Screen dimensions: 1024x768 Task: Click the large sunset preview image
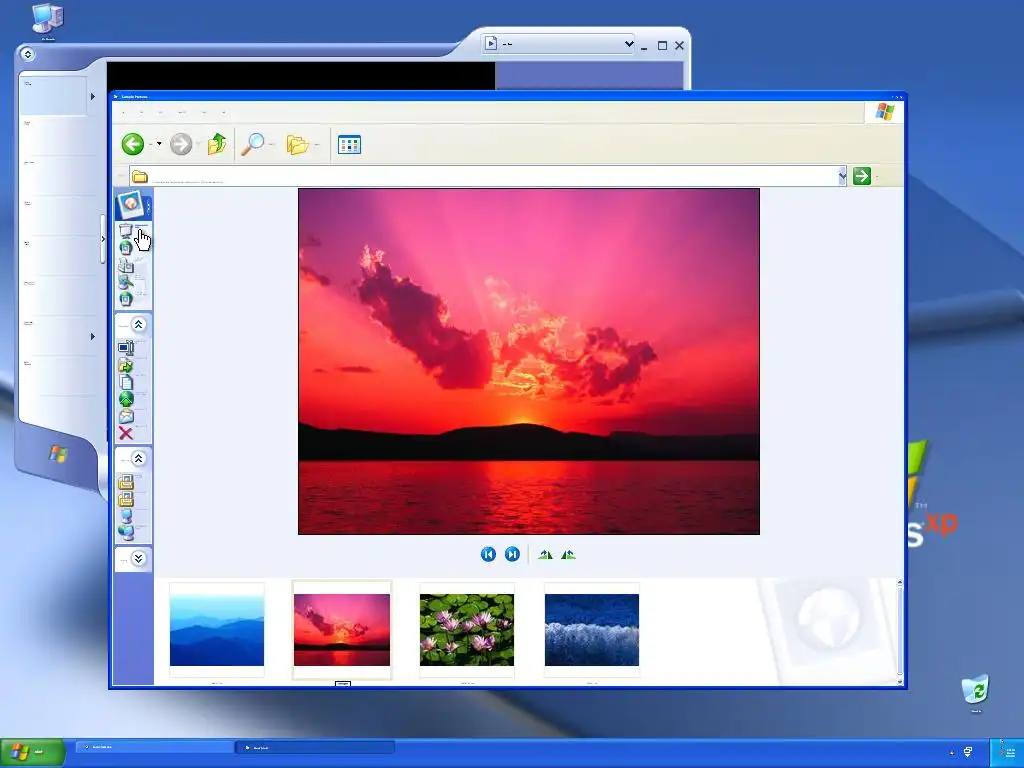(529, 361)
